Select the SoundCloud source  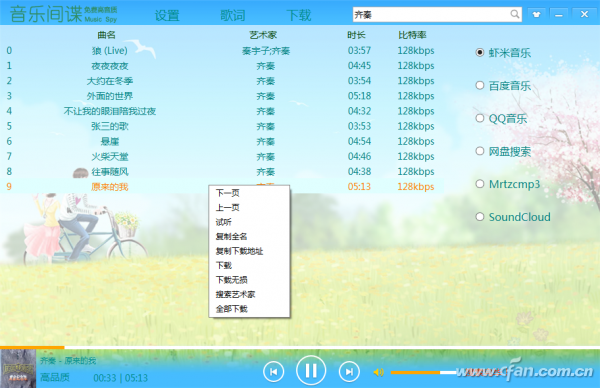tap(513, 217)
